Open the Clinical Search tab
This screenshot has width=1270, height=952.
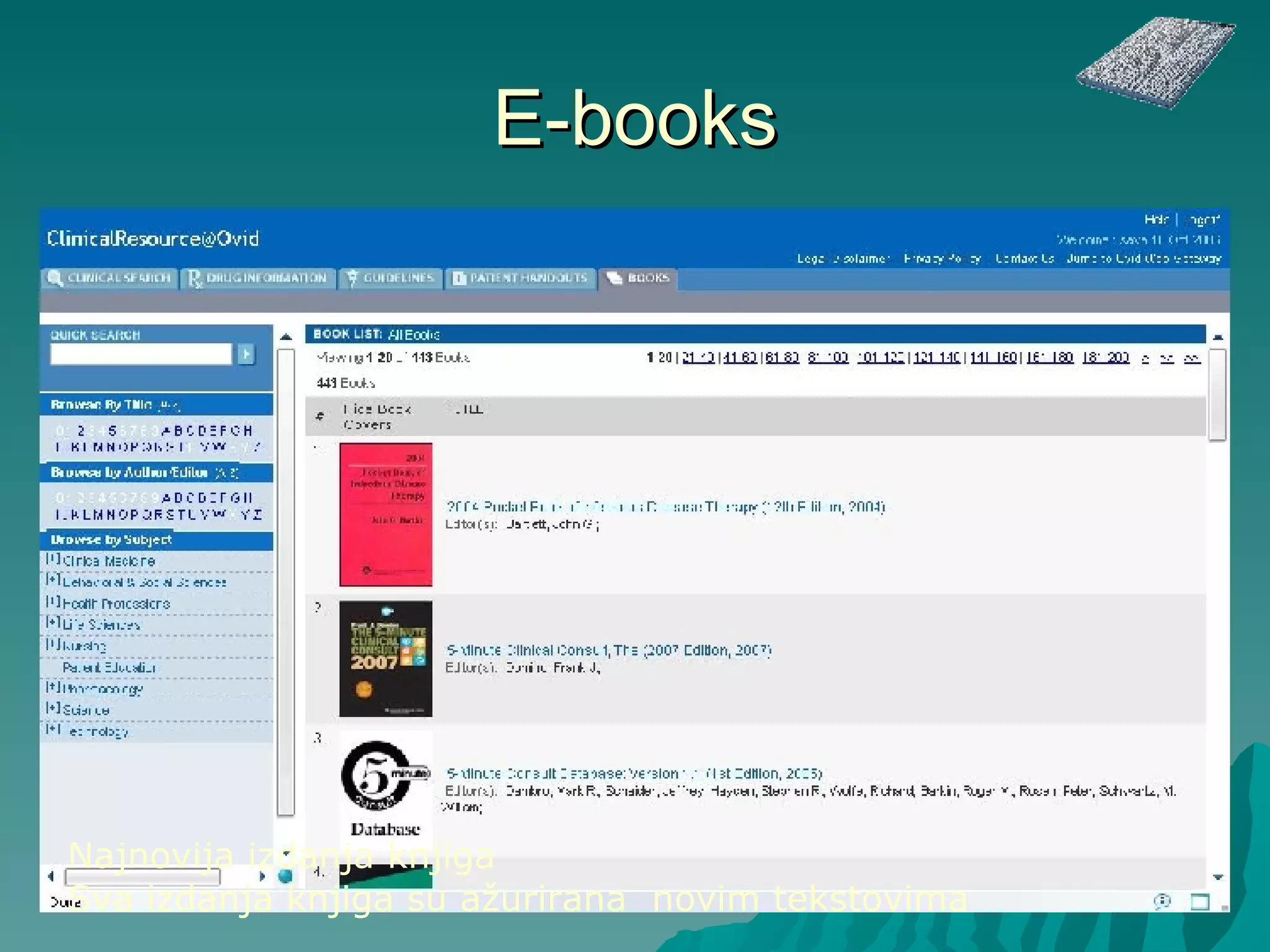pyautogui.click(x=110, y=278)
